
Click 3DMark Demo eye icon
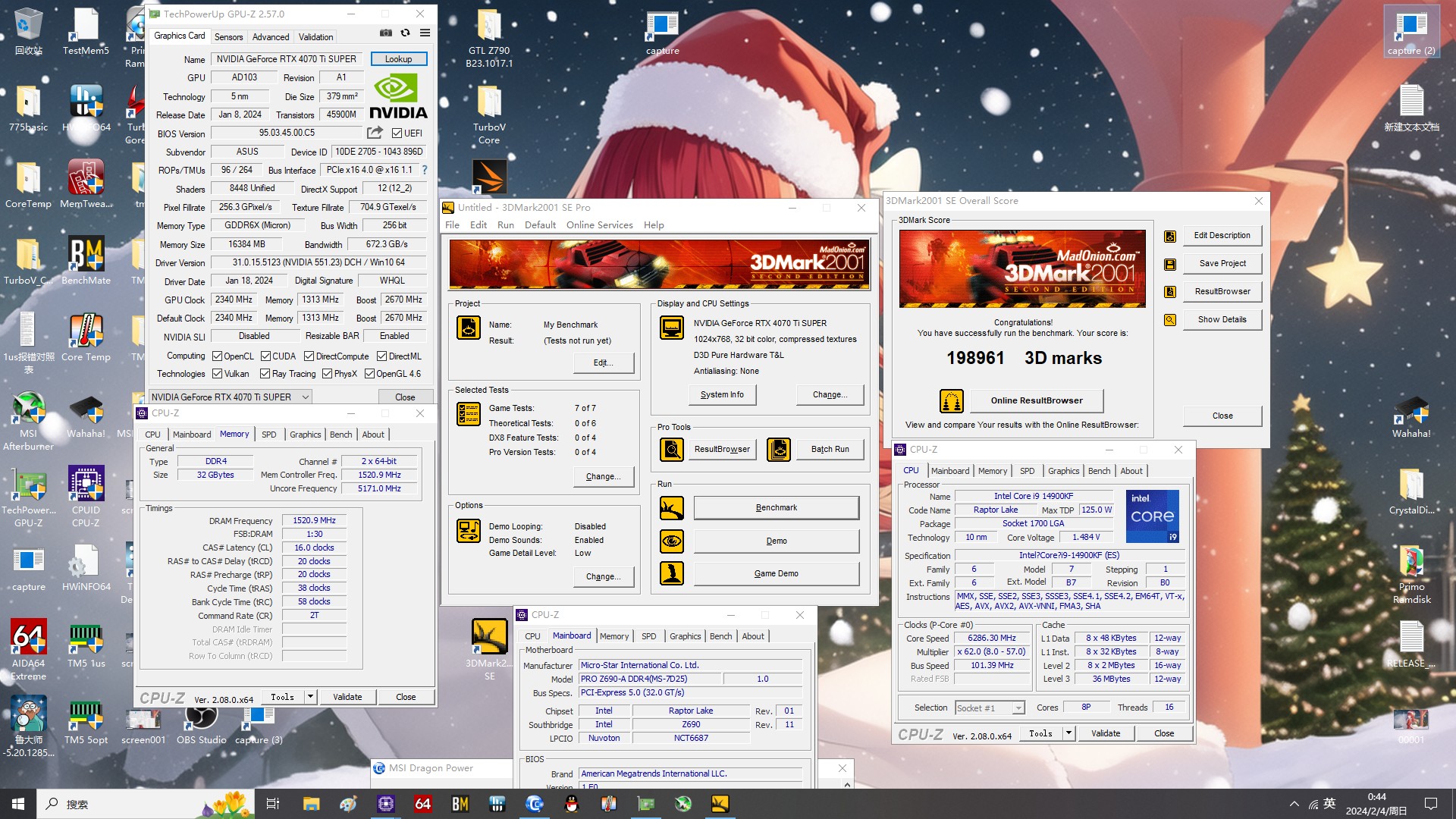click(x=671, y=541)
